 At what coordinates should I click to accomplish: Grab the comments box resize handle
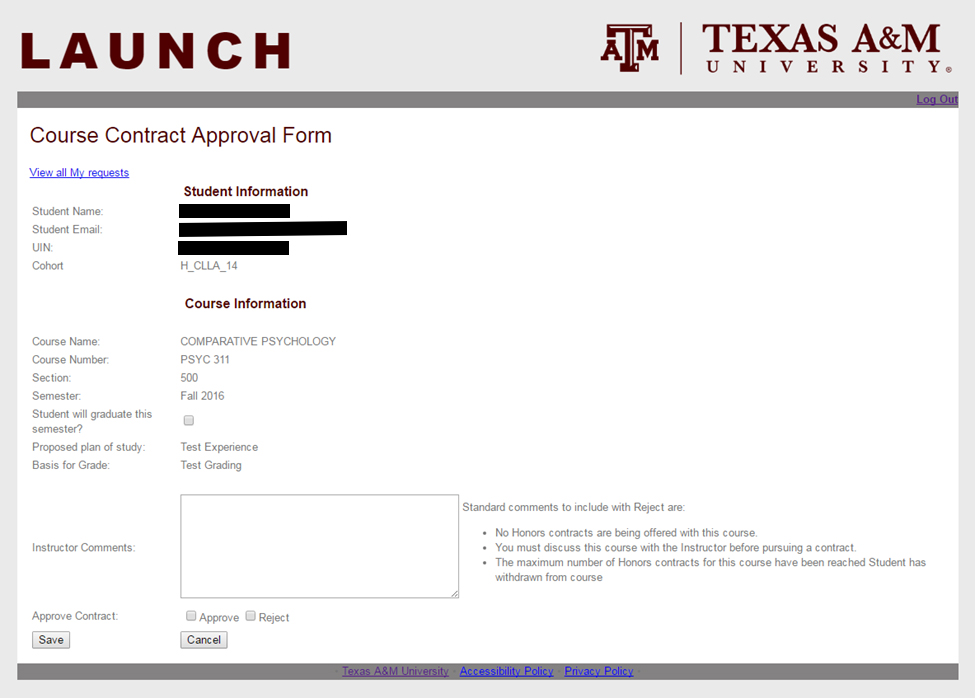pyautogui.click(x=455, y=594)
